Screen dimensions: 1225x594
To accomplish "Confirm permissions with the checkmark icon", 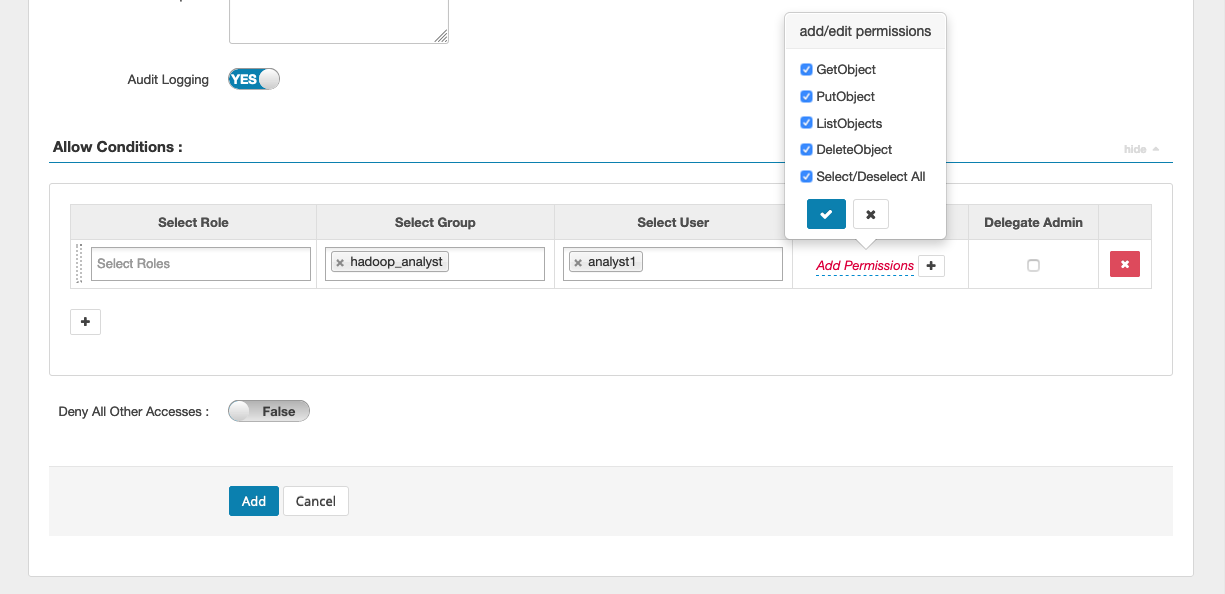I will coord(826,213).
